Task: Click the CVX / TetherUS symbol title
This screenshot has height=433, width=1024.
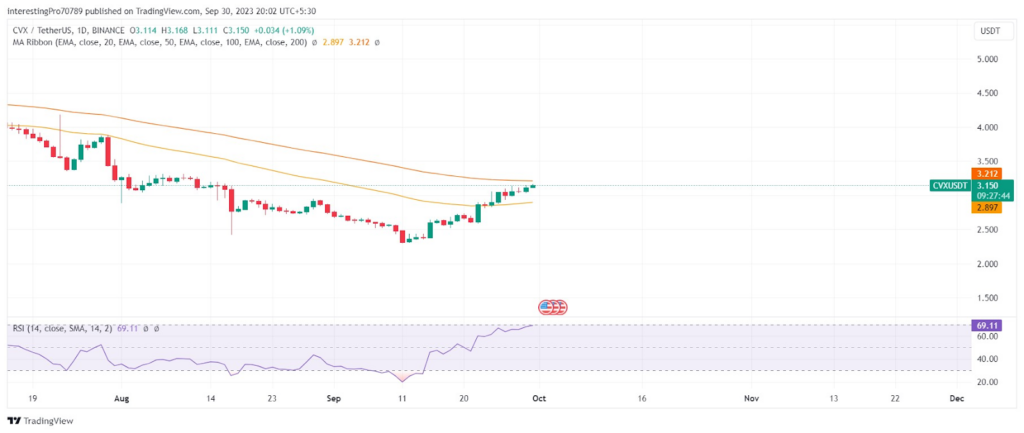Action: [42, 30]
